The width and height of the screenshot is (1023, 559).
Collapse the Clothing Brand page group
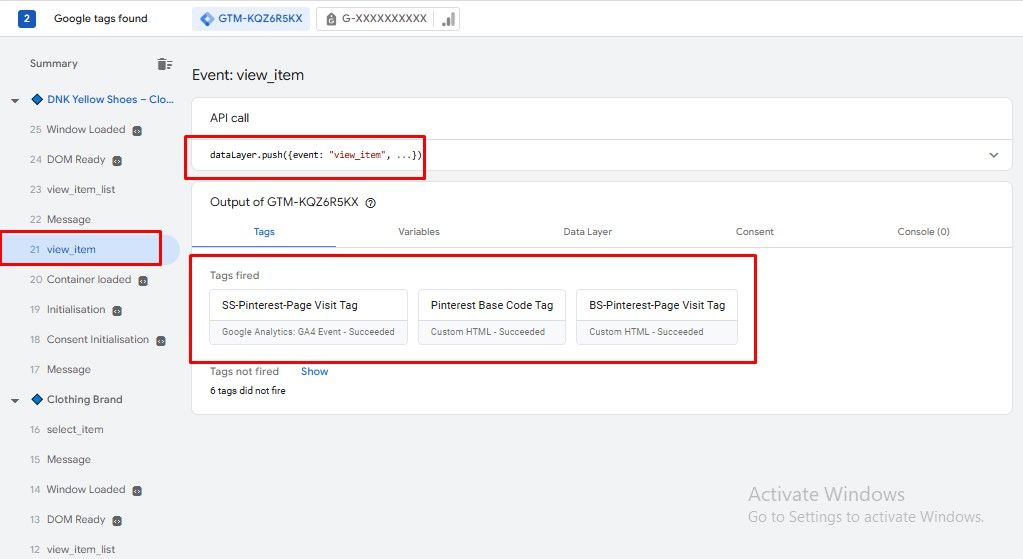pos(15,400)
